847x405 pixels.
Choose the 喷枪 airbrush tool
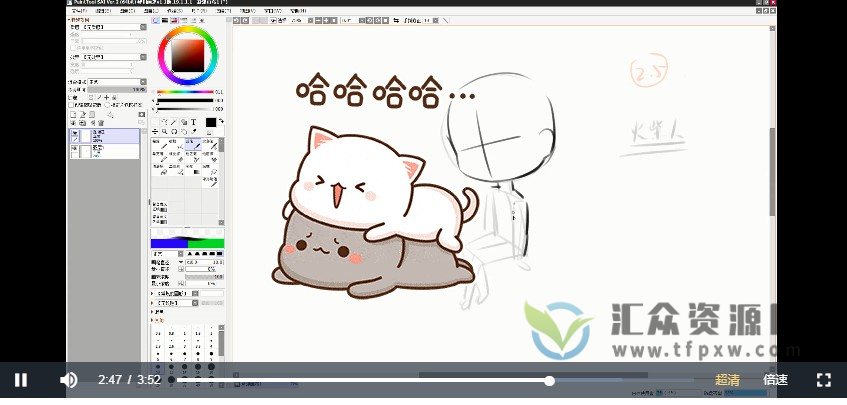[x=176, y=144]
